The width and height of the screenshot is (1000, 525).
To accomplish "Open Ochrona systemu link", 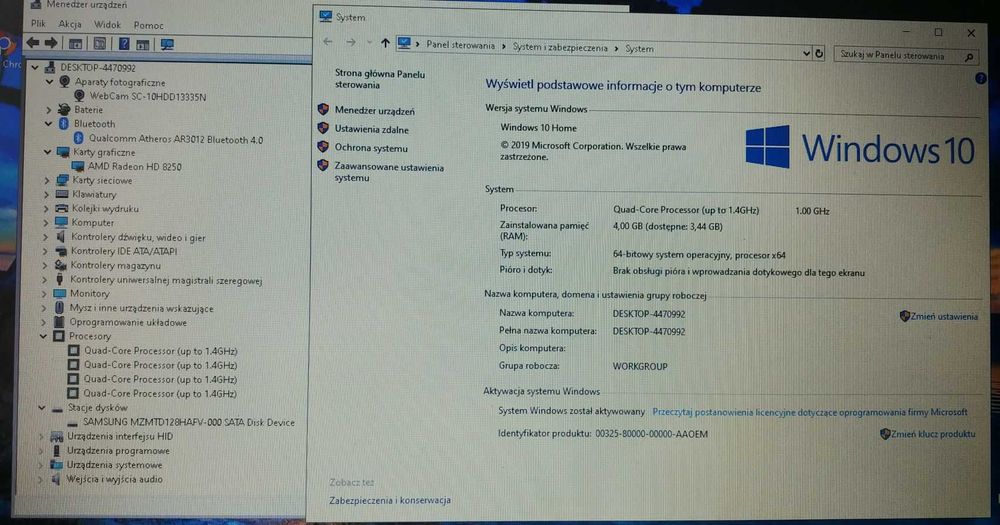I will click(371, 148).
